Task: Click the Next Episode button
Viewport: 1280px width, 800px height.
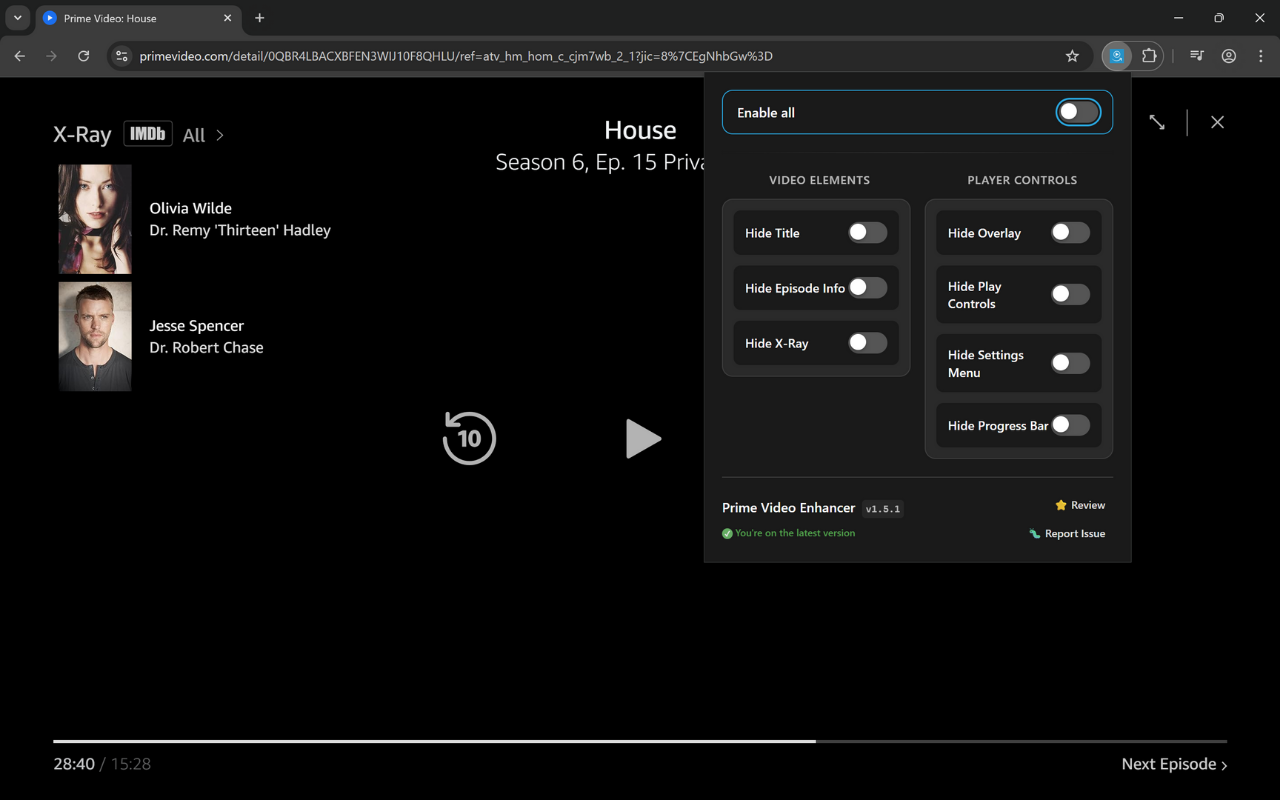Action: click(x=1174, y=764)
